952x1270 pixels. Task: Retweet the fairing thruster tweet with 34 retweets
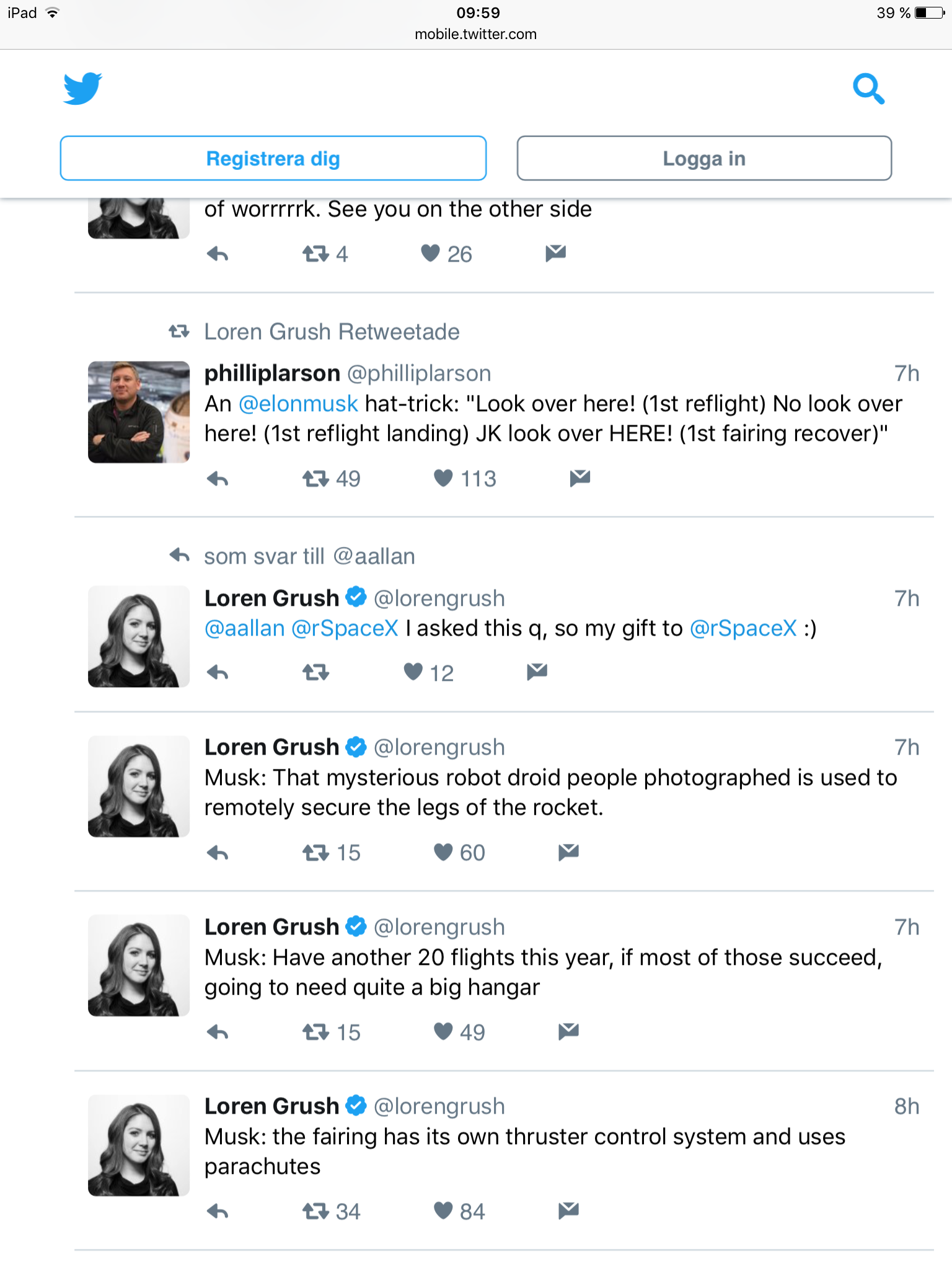(x=316, y=1211)
